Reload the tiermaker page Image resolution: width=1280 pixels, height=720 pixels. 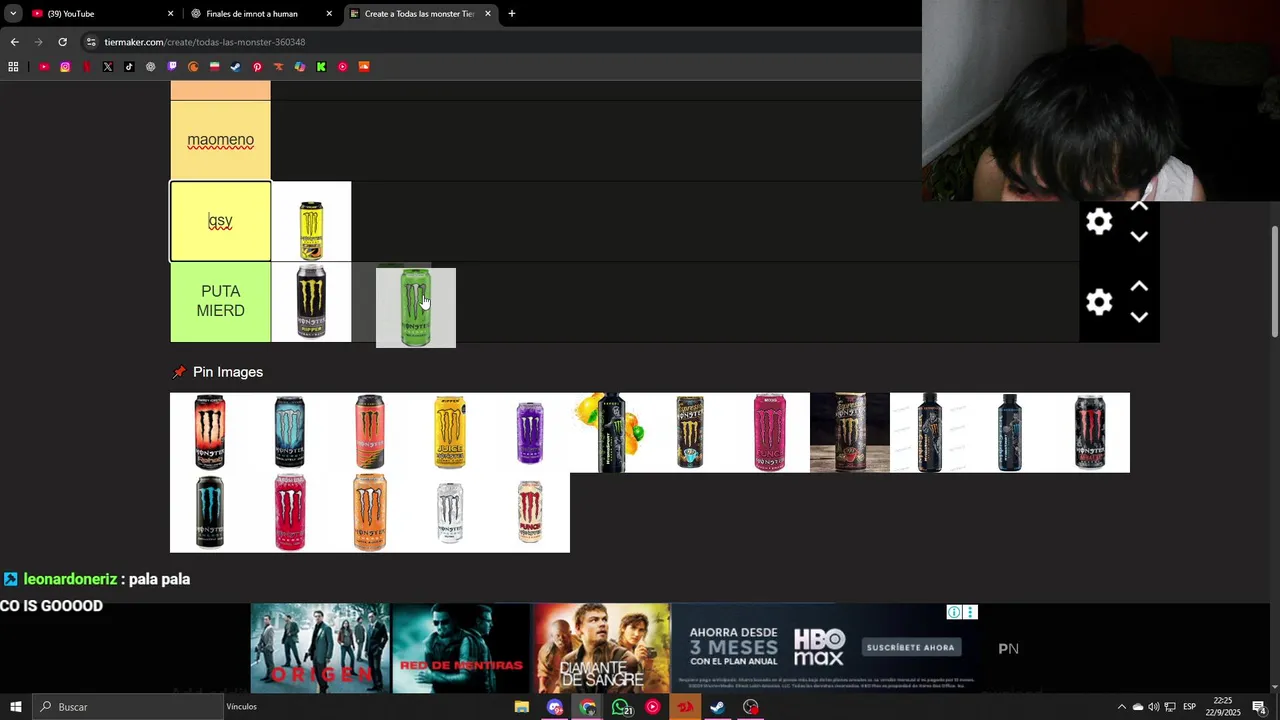tap(62, 42)
